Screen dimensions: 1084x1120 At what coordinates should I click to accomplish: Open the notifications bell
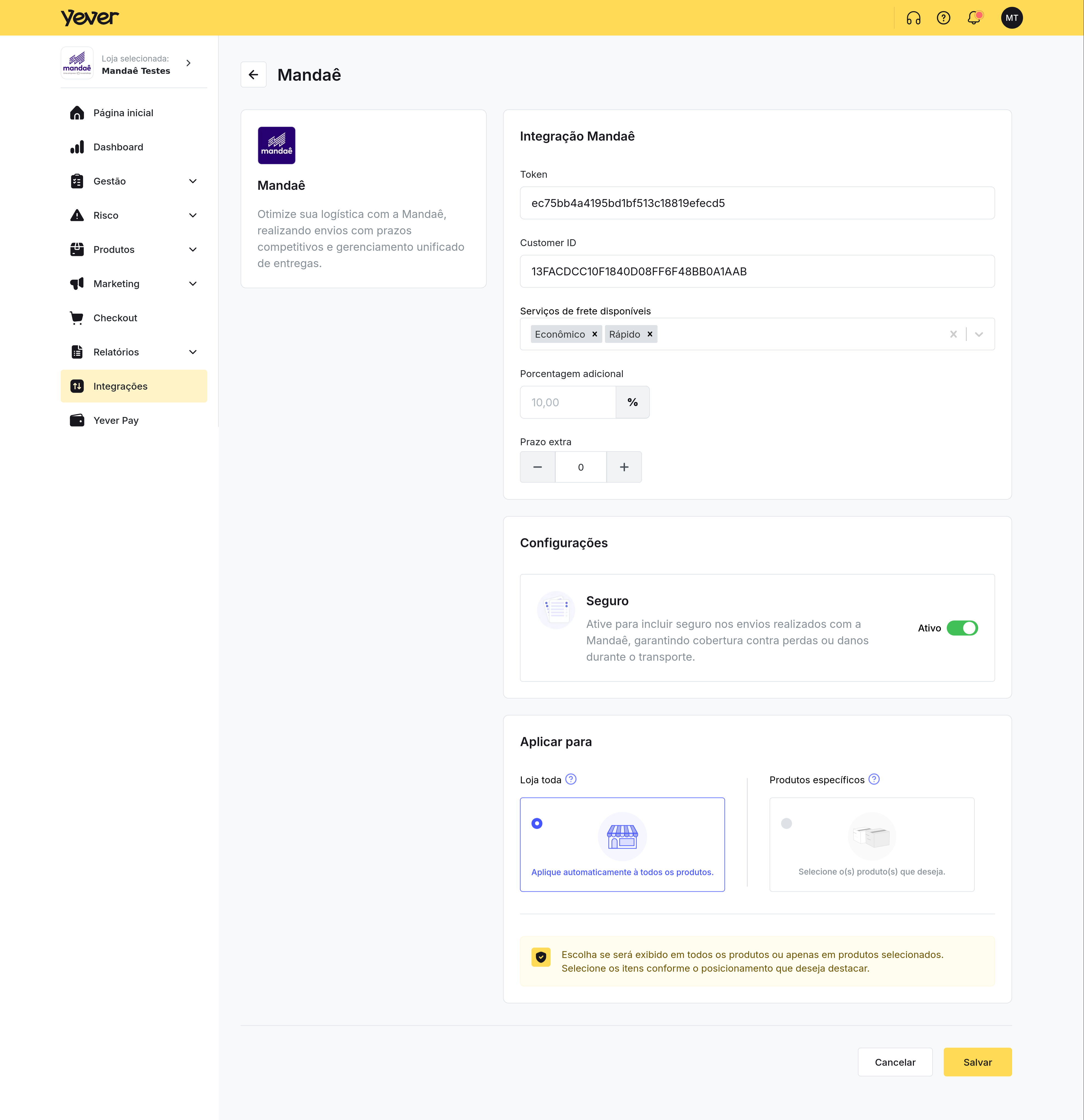coord(974,18)
